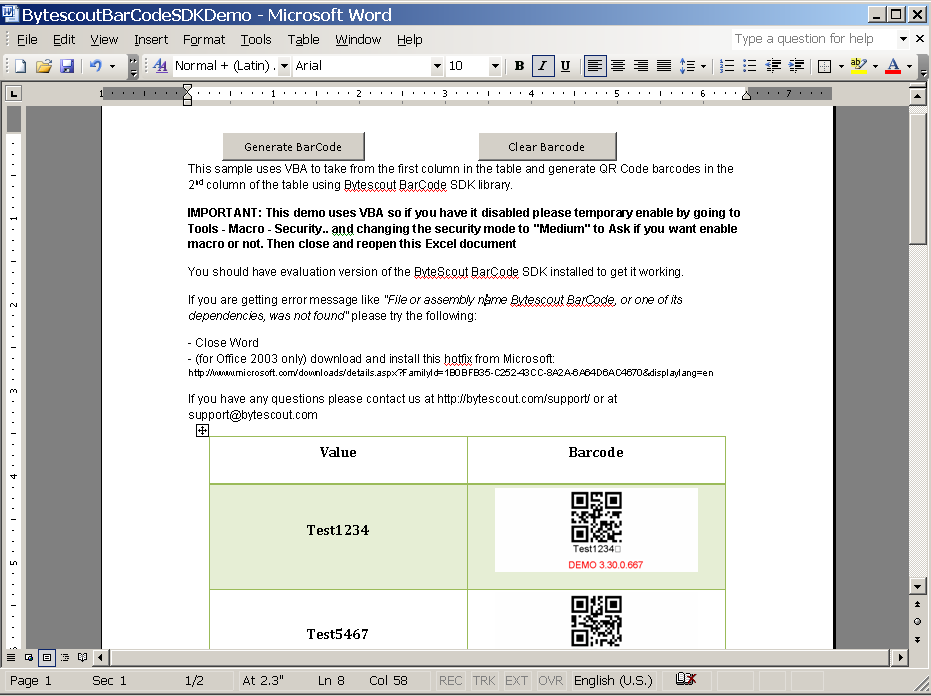The height and width of the screenshot is (696, 931).
Task: Toggle bold formatting
Action: tap(519, 66)
